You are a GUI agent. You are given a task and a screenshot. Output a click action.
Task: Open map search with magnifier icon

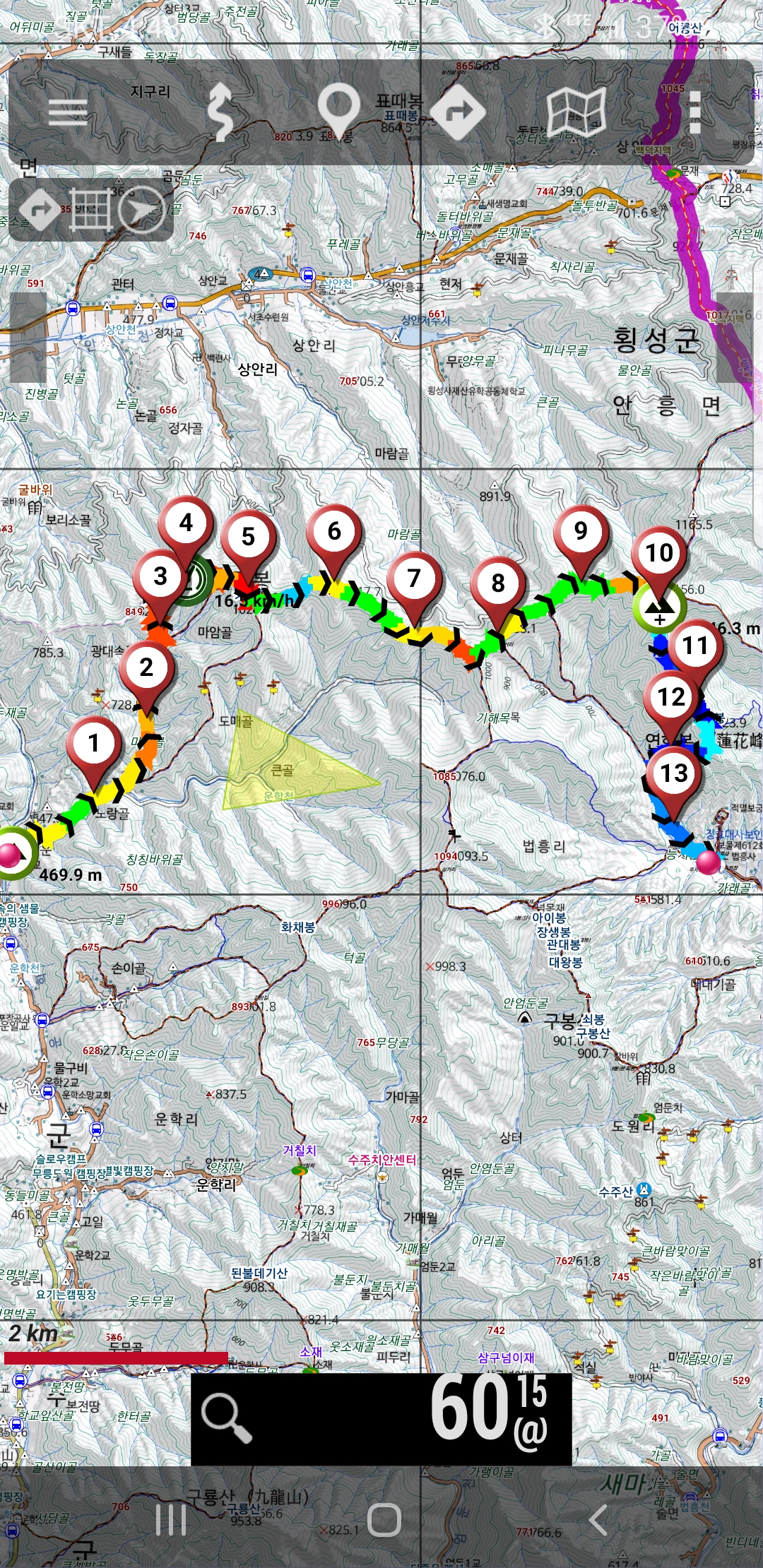pyautogui.click(x=226, y=1420)
